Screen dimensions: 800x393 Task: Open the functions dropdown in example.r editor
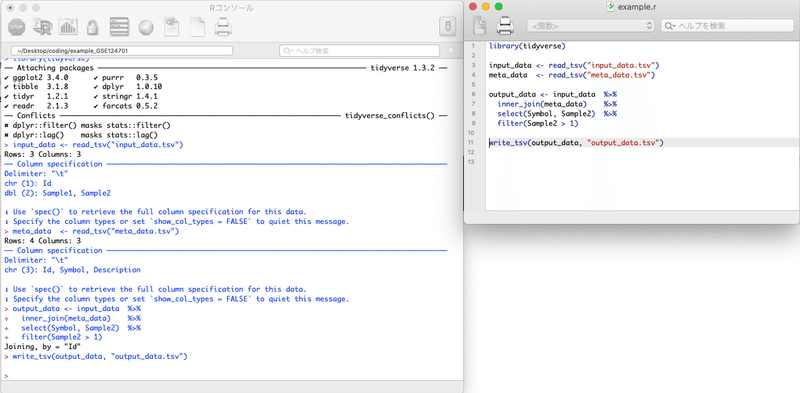pos(591,26)
